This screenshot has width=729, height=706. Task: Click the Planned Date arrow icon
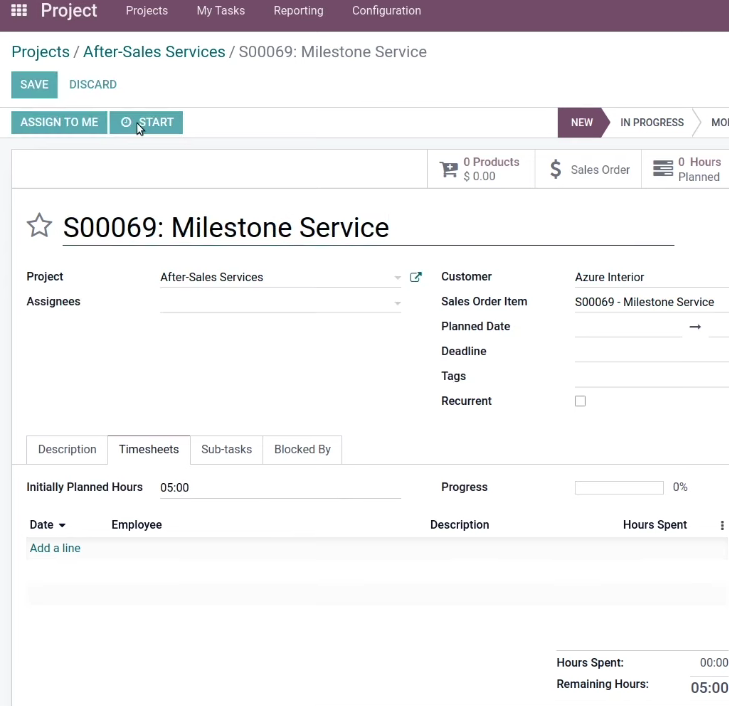point(695,327)
